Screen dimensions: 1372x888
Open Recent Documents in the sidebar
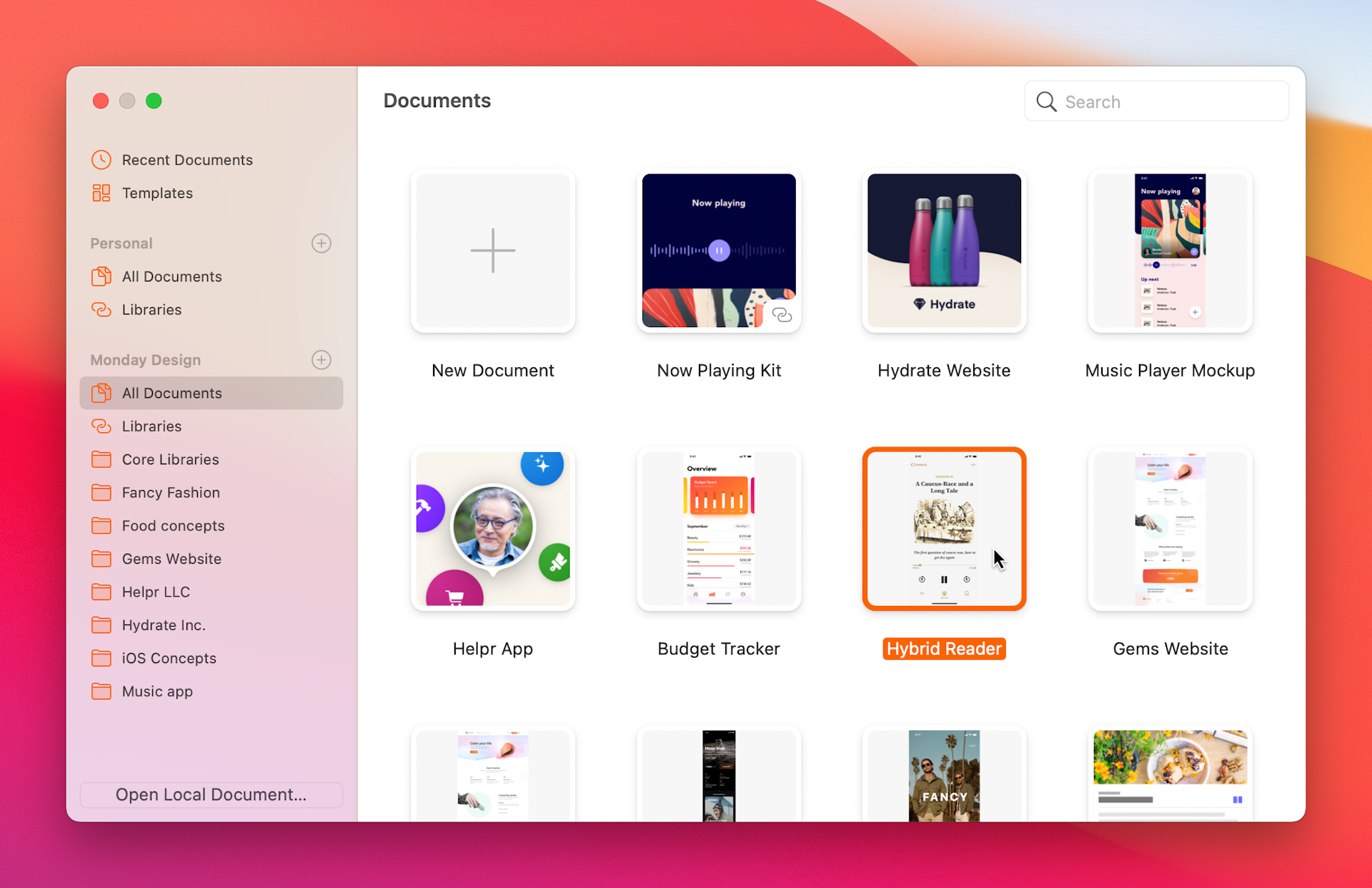click(187, 160)
